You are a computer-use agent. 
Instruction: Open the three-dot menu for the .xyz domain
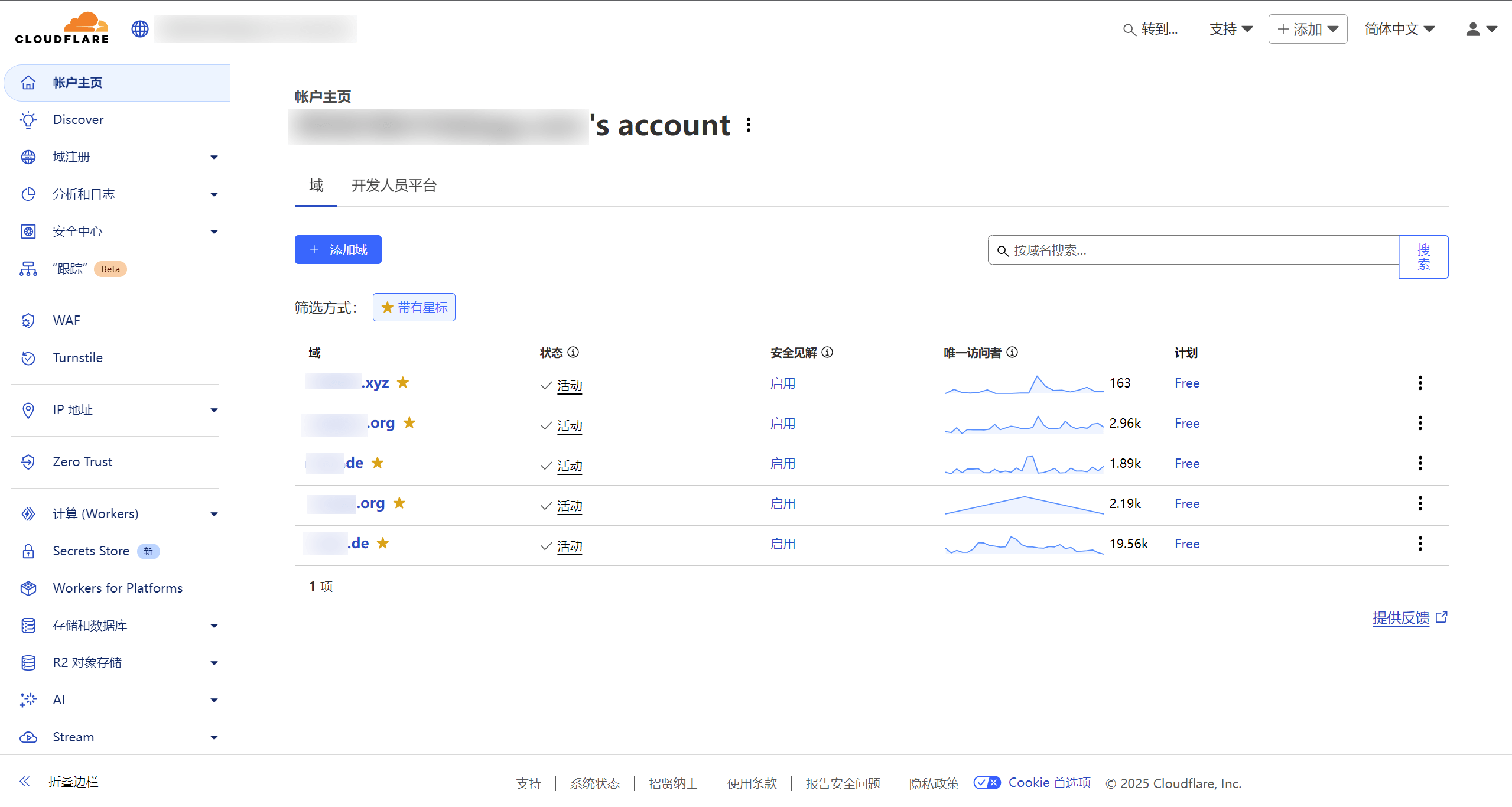[1420, 383]
